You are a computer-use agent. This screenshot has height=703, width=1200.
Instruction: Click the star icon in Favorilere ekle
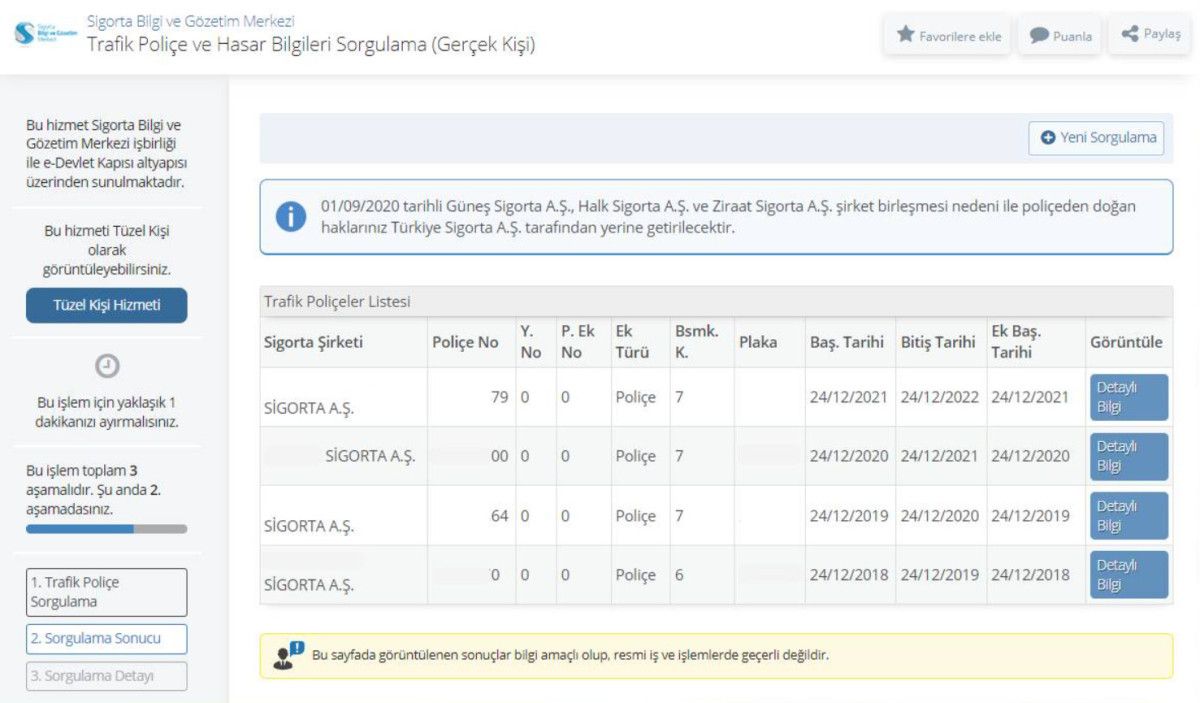(x=906, y=35)
